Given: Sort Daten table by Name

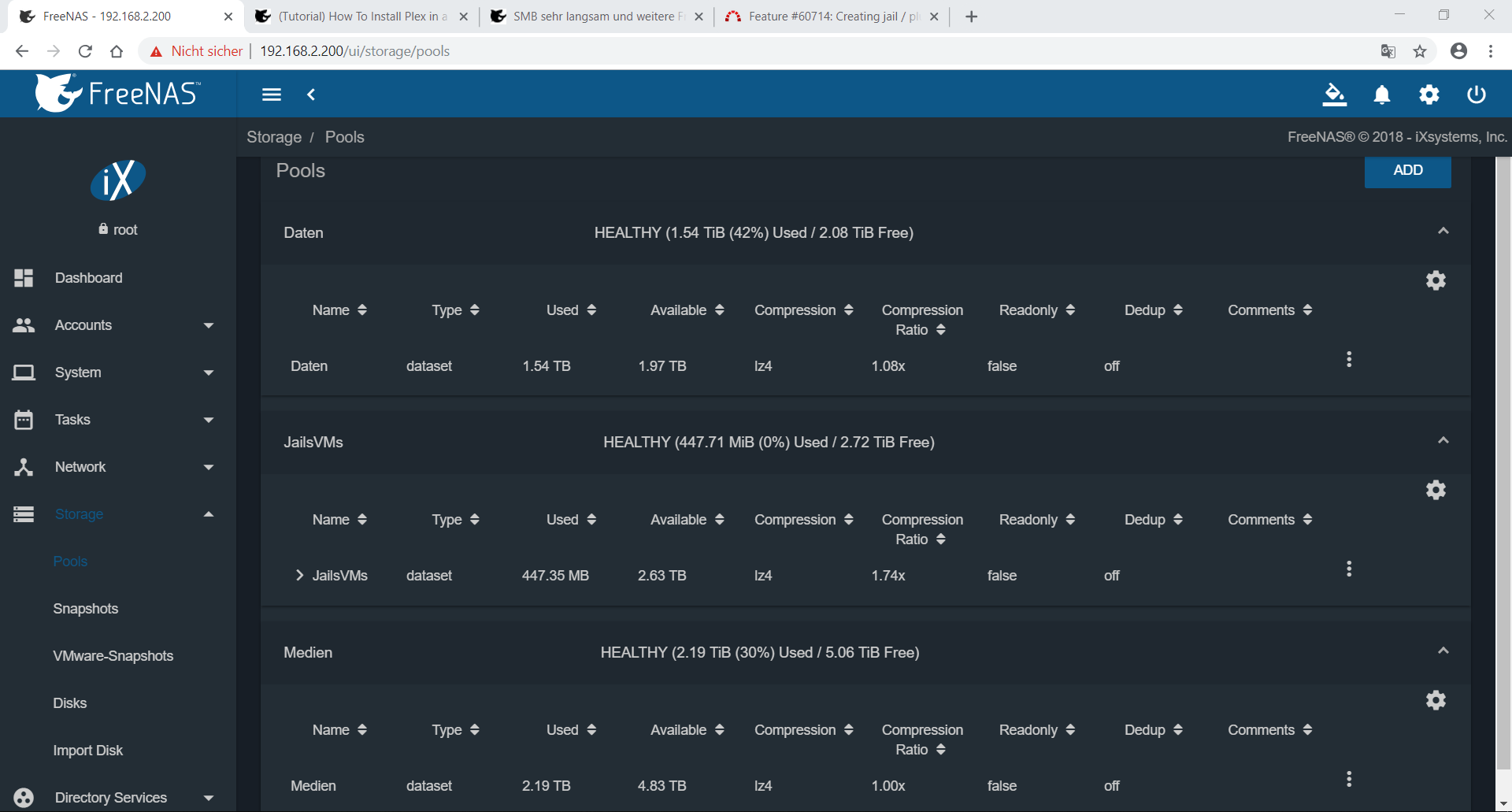Looking at the screenshot, I should [339, 310].
